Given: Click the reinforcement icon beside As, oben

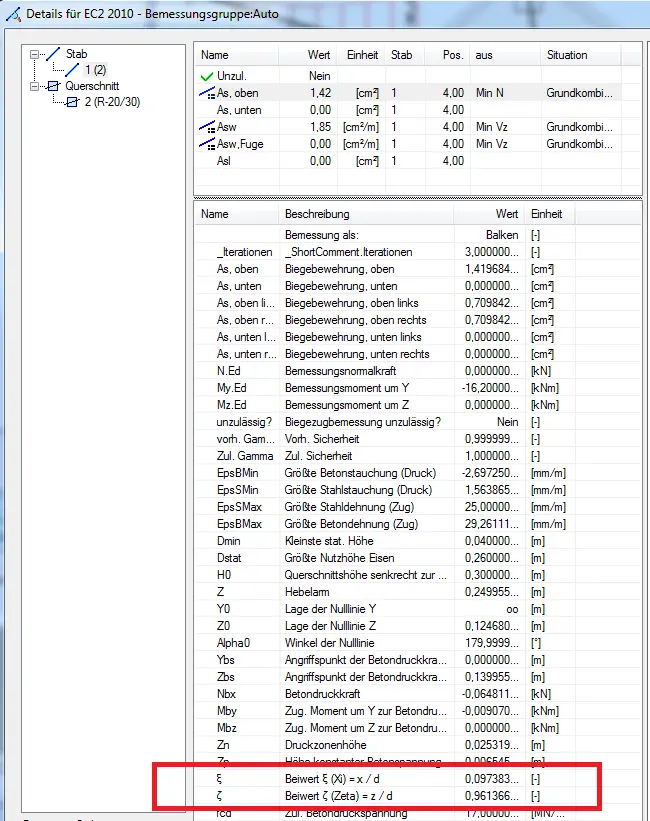Looking at the screenshot, I should coord(207,93).
